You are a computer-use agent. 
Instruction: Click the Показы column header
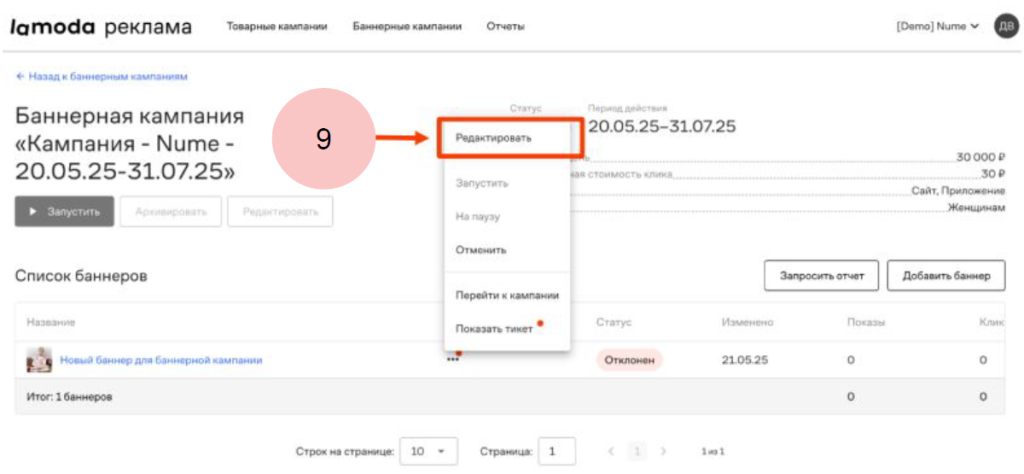tap(866, 323)
